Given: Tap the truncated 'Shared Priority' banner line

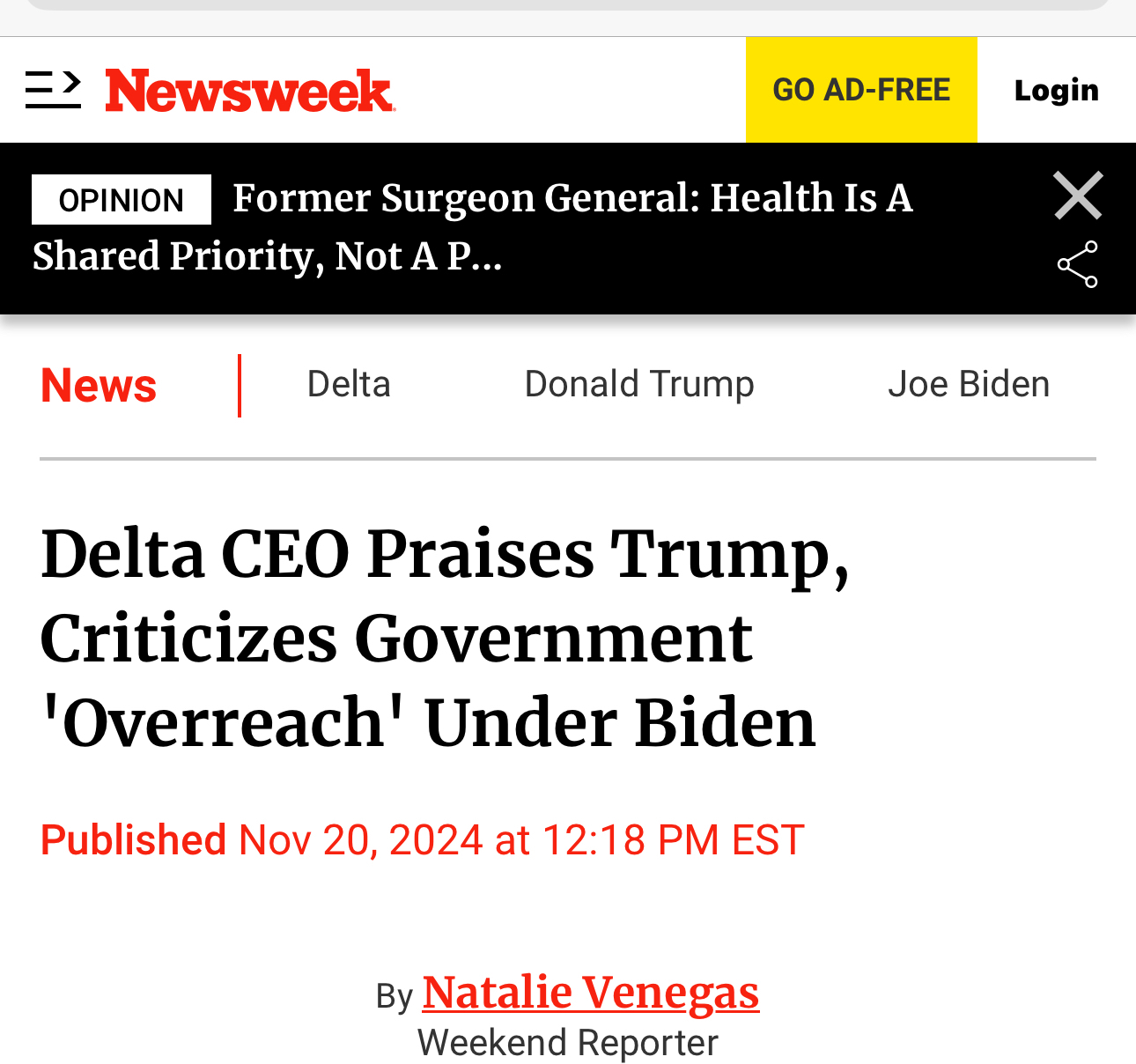Looking at the screenshot, I should click(268, 256).
